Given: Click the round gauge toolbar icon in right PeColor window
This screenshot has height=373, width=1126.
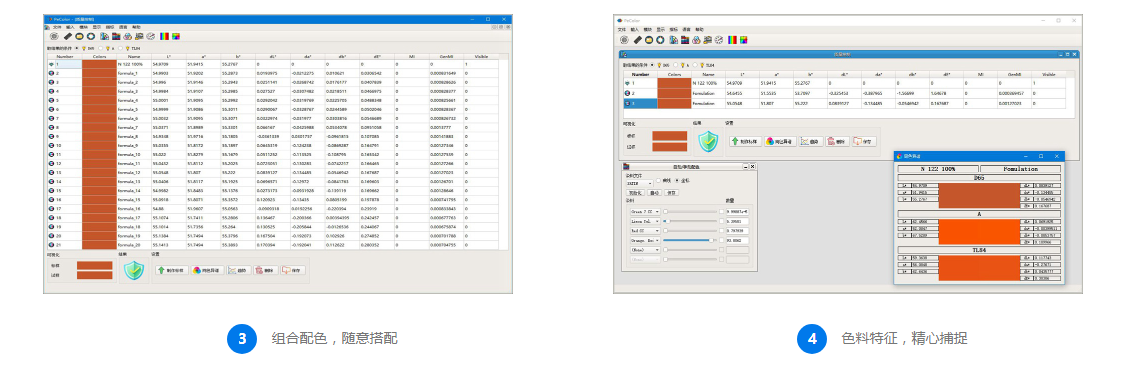Looking at the screenshot, I should [719, 40].
